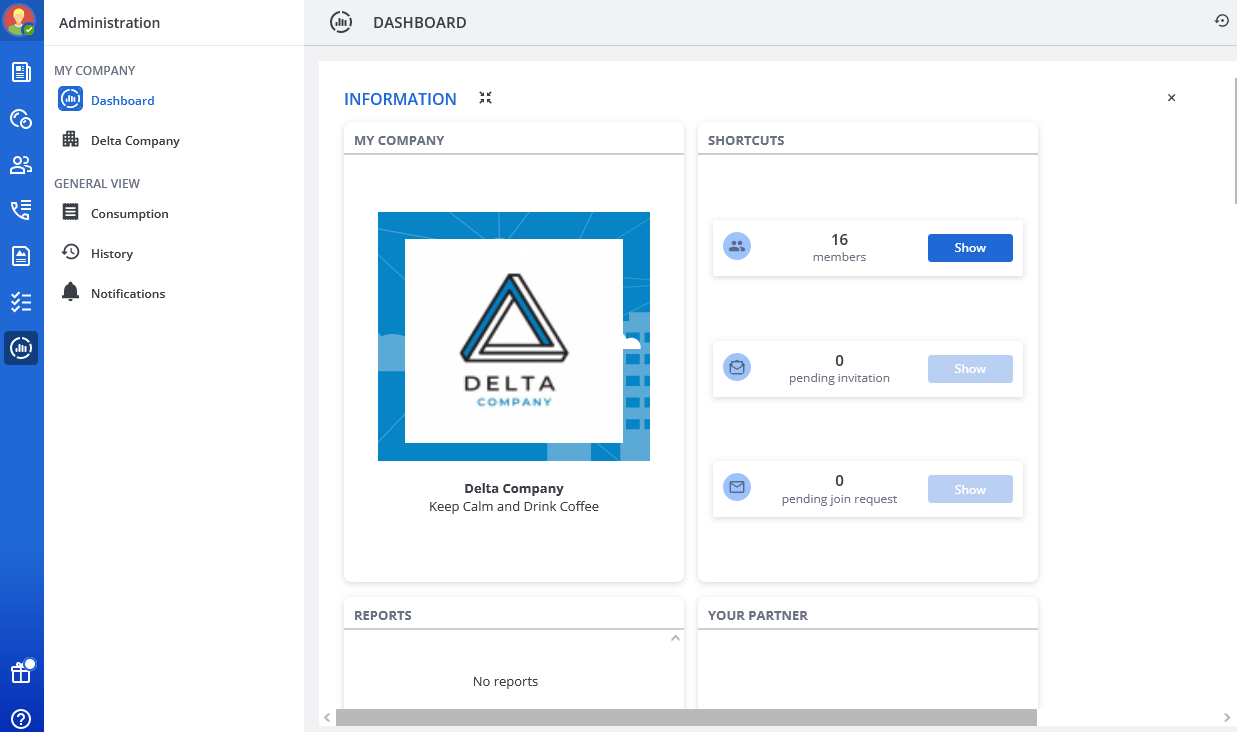Viewport: 1237px width, 732px height.
Task: Open the user profile avatar
Action: point(20,19)
